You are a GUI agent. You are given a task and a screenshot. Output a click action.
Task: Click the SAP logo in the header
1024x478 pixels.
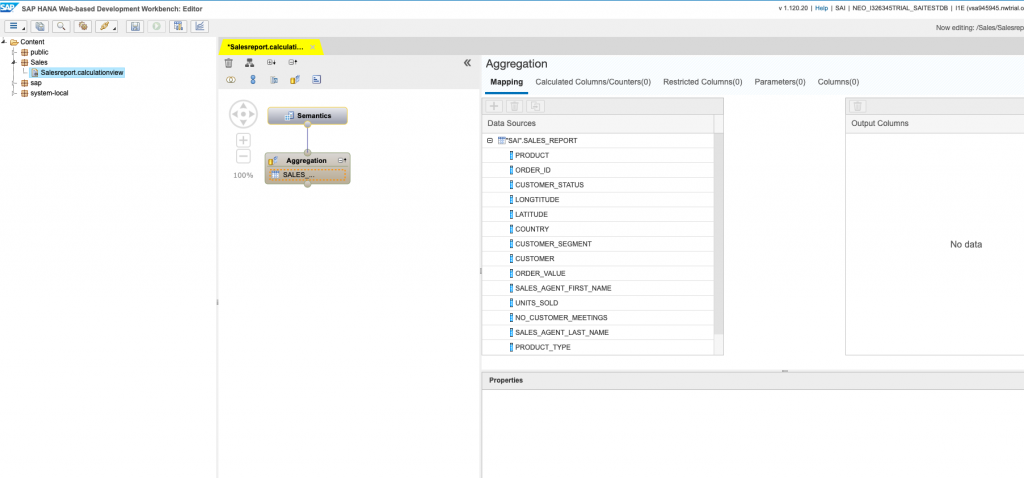[x=8, y=8]
